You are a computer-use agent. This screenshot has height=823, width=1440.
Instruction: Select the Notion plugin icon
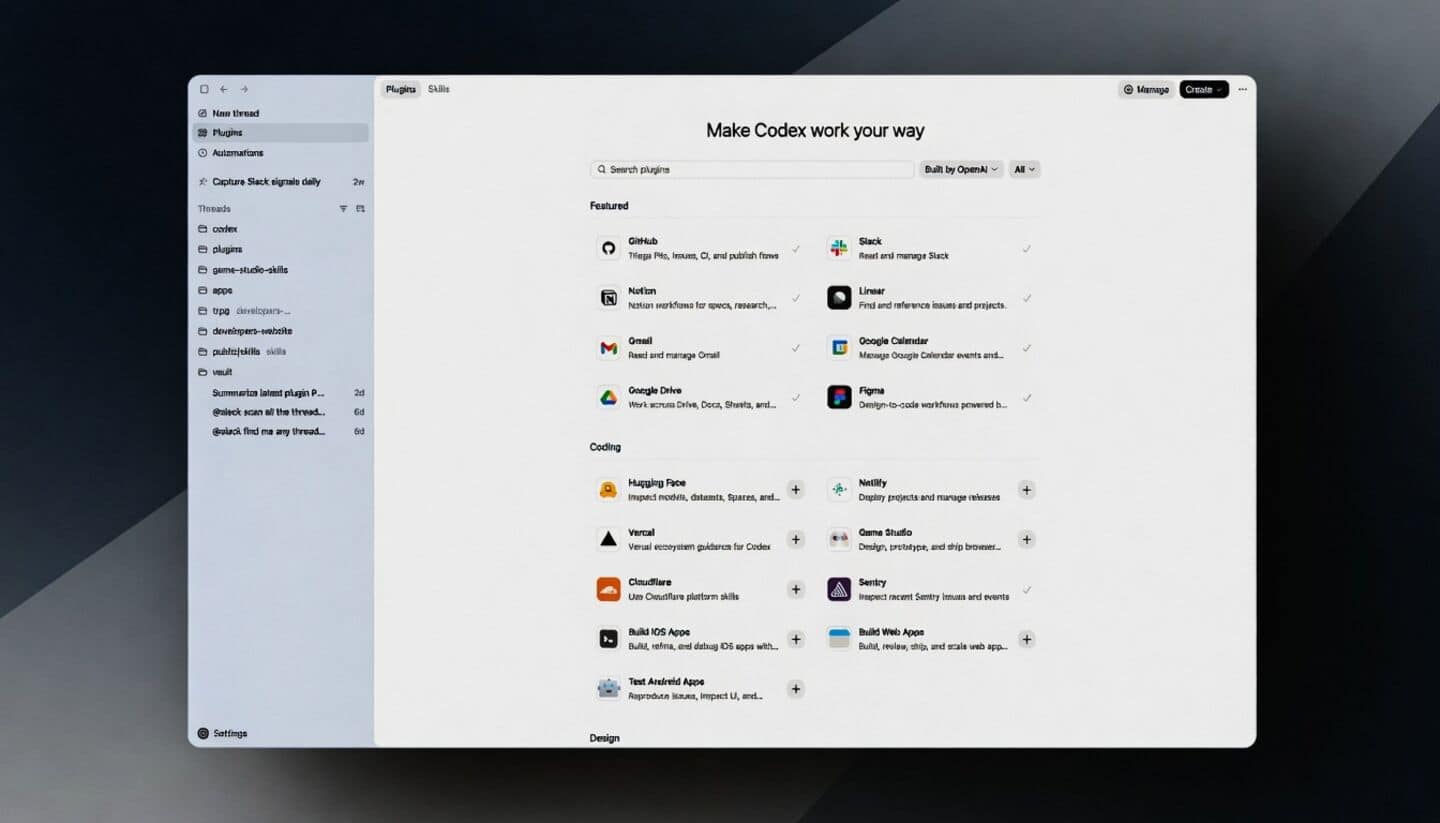(608, 298)
